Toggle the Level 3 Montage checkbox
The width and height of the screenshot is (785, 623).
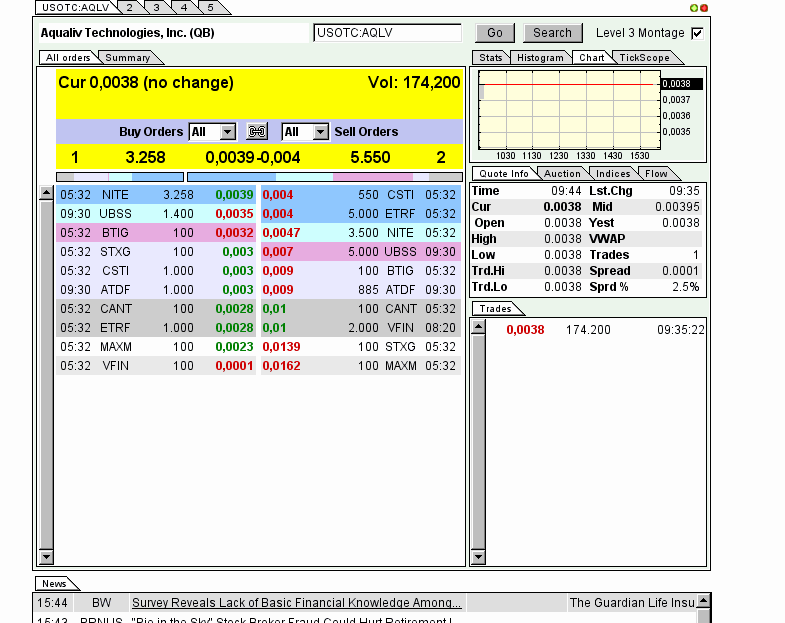click(x=696, y=34)
